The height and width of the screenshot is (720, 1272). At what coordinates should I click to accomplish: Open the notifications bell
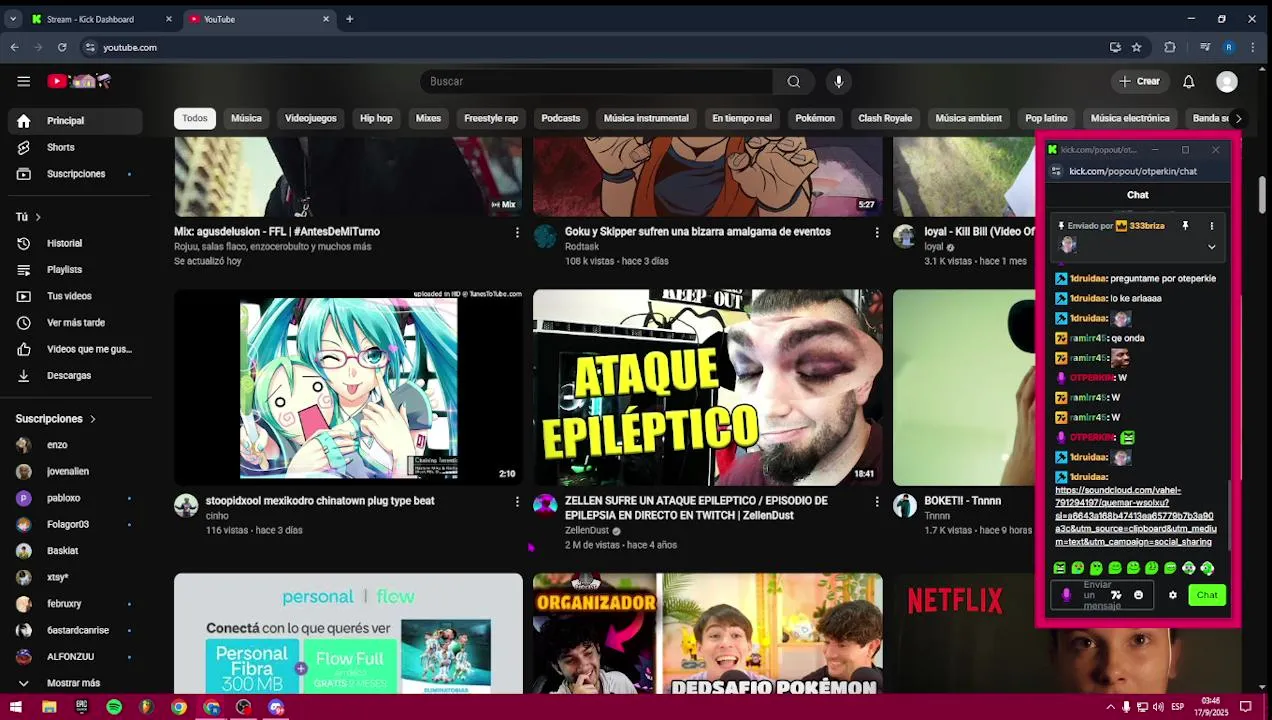(x=1188, y=82)
